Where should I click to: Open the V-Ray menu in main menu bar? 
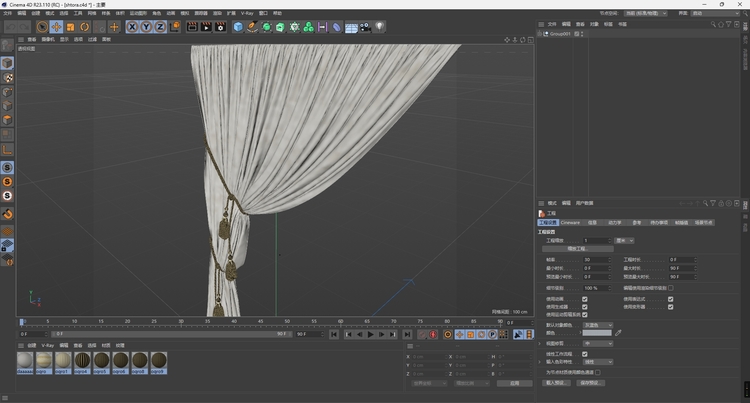(247, 13)
